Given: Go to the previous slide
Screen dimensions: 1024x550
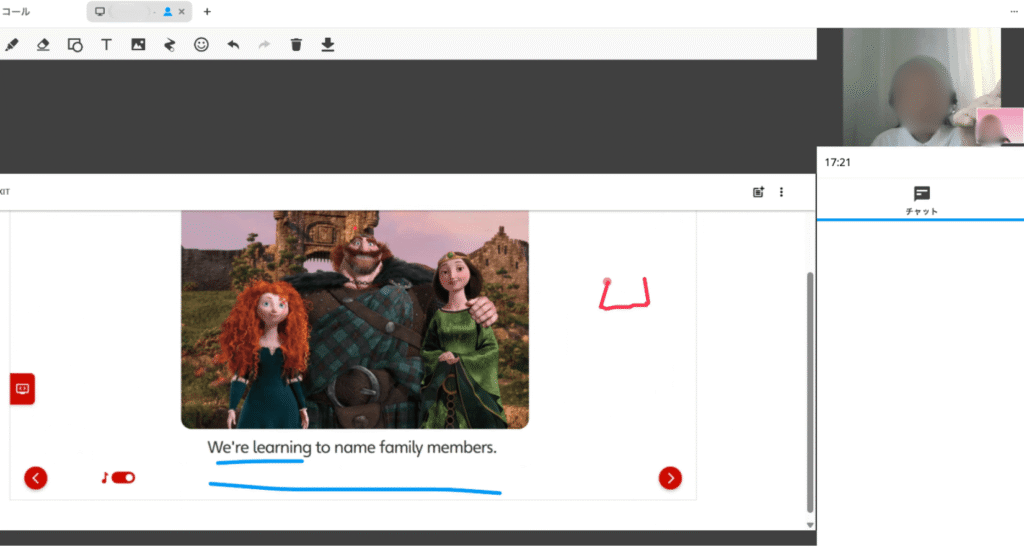Looking at the screenshot, I should (36, 478).
